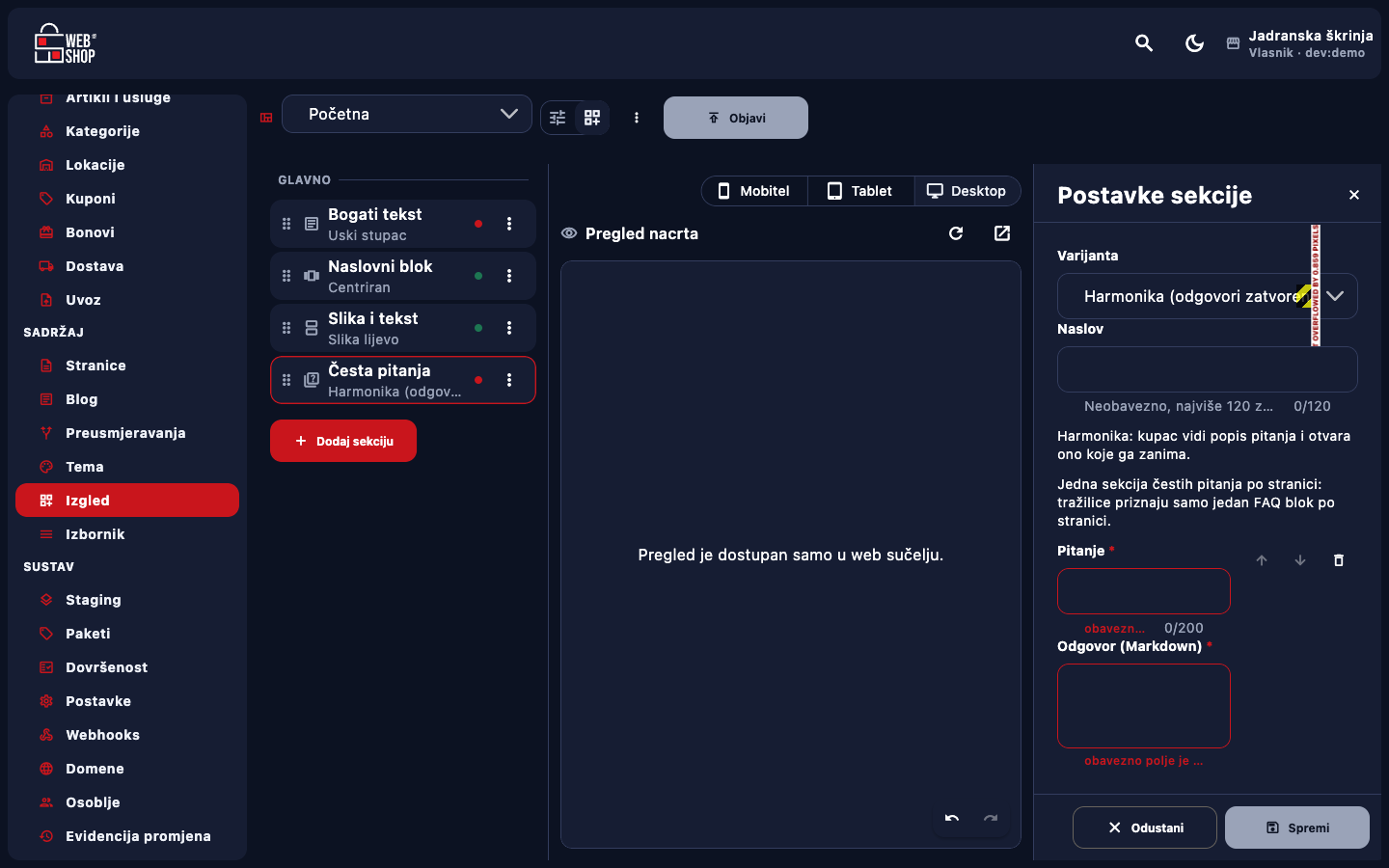Select the section grid view icon

pos(592,118)
